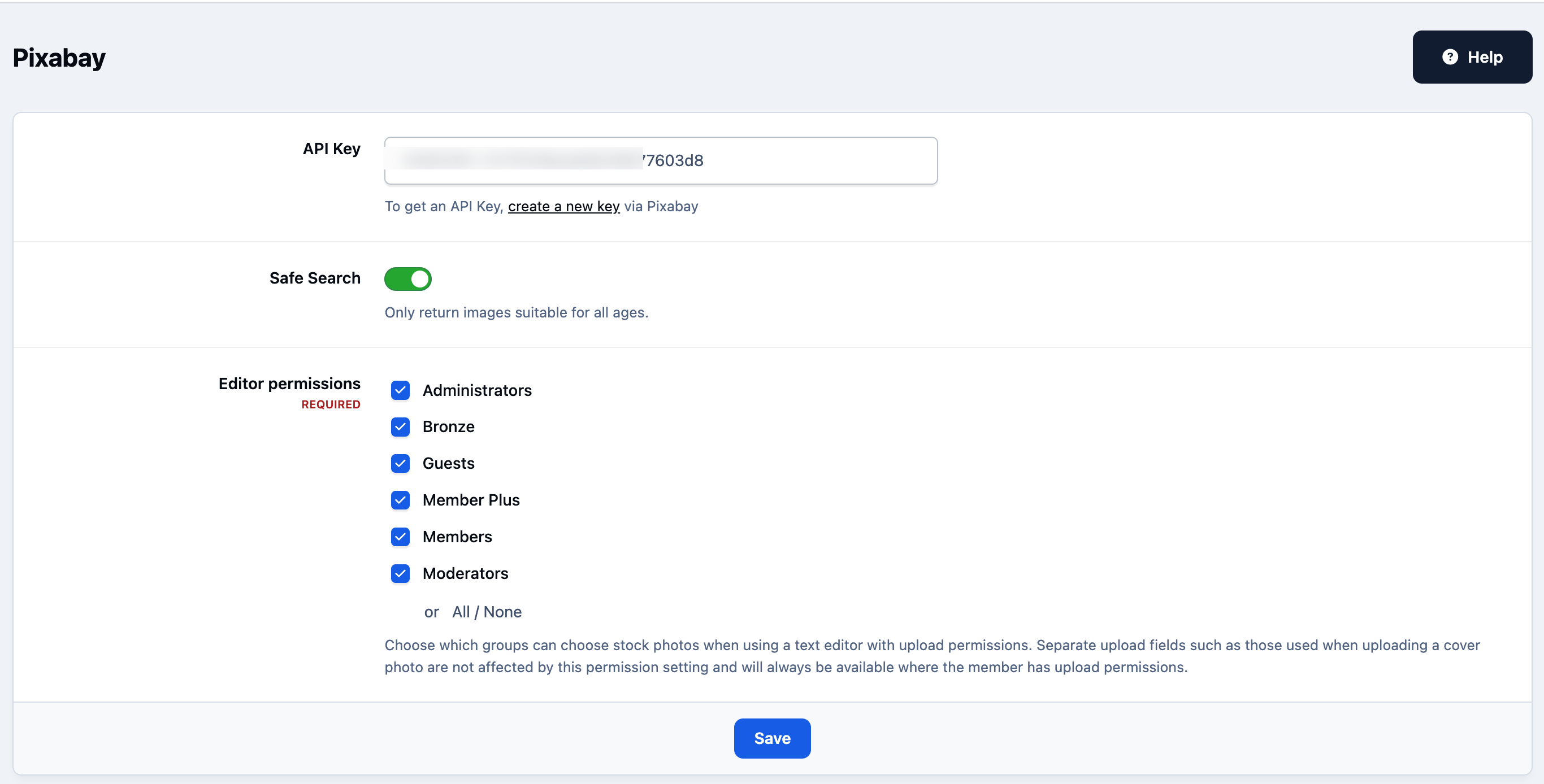1544x784 pixels.
Task: Click the API Key label
Action: click(331, 149)
